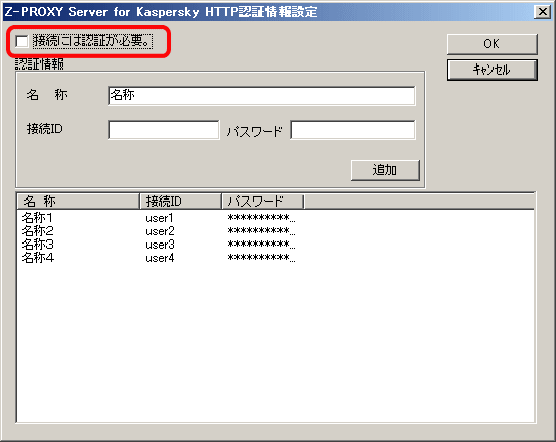The image size is (556, 442).
Task: Sort list by 名称 column header
Action: pyautogui.click(x=78, y=201)
